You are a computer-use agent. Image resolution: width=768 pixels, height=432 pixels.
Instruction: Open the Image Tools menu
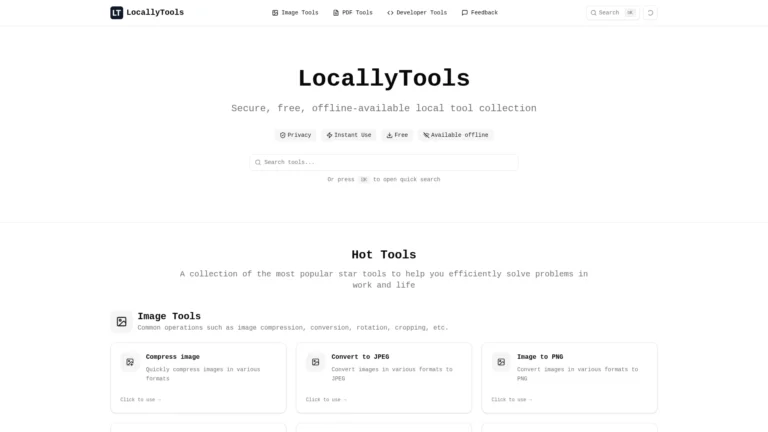(x=295, y=13)
